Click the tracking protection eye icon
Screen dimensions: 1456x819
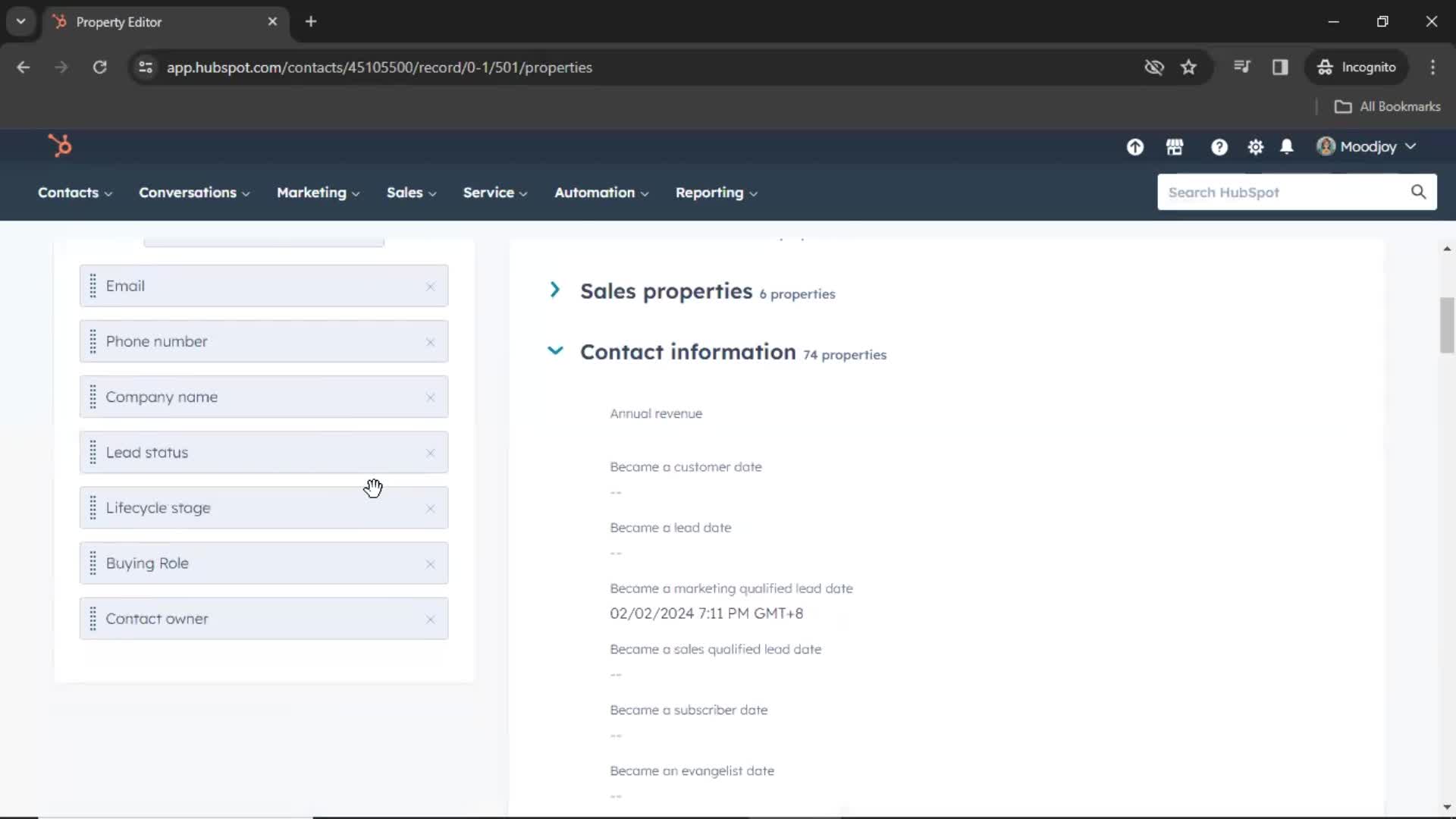pos(1153,67)
